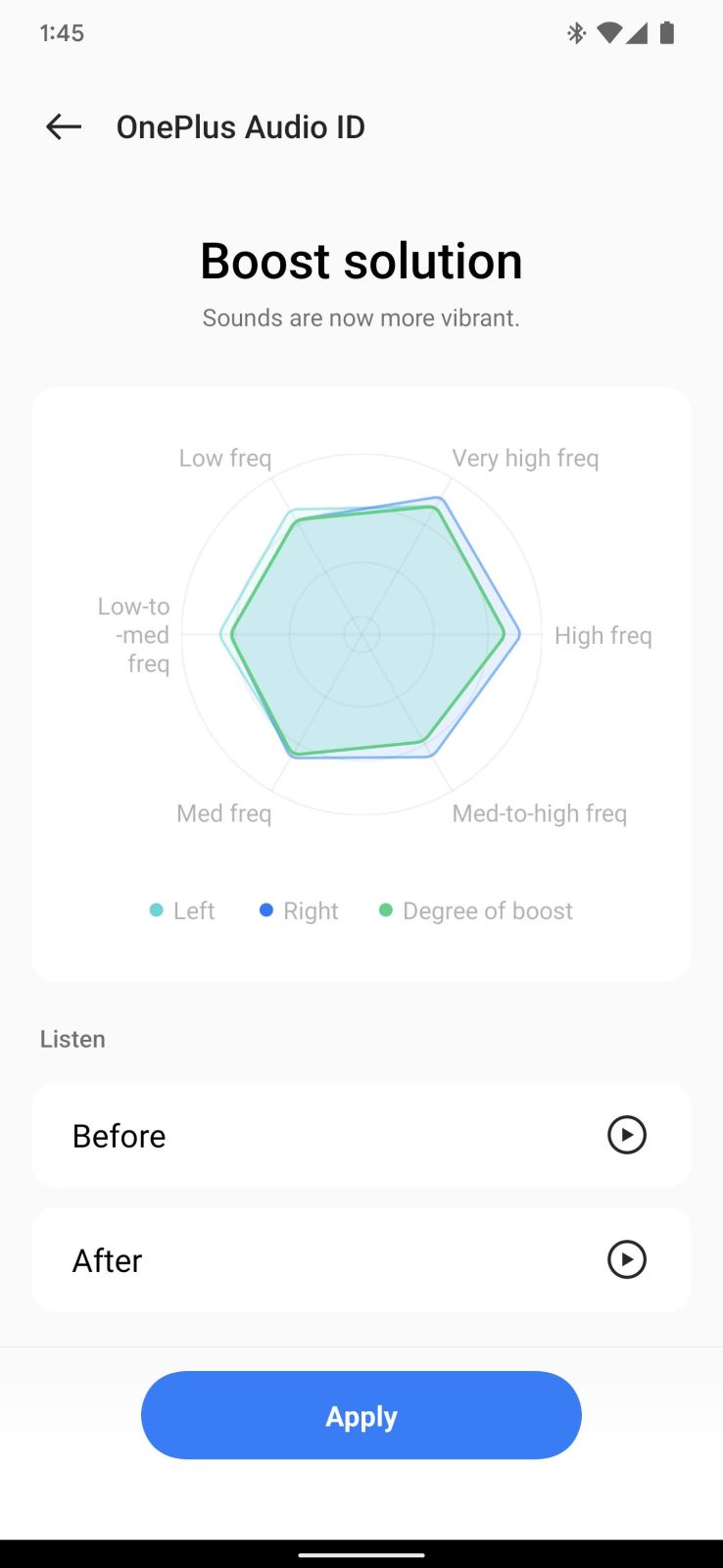Click the Left legend color dot
The height and width of the screenshot is (1568, 723).
click(156, 910)
